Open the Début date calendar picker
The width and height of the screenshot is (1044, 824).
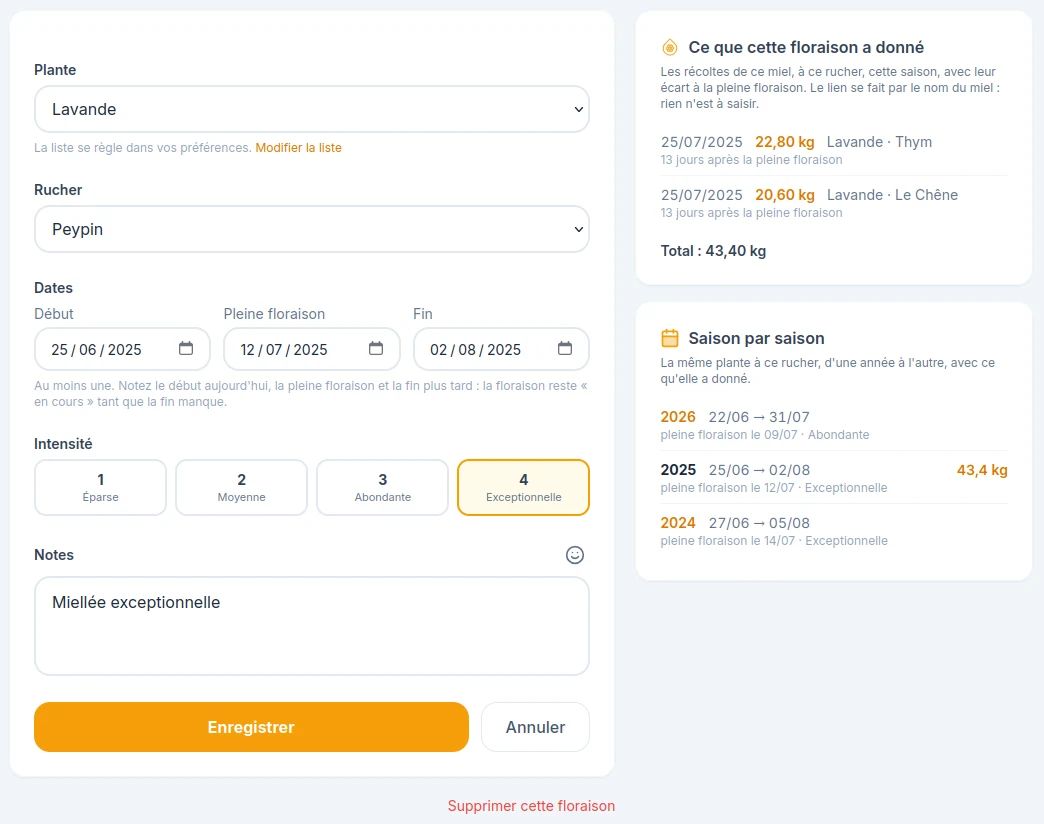186,348
